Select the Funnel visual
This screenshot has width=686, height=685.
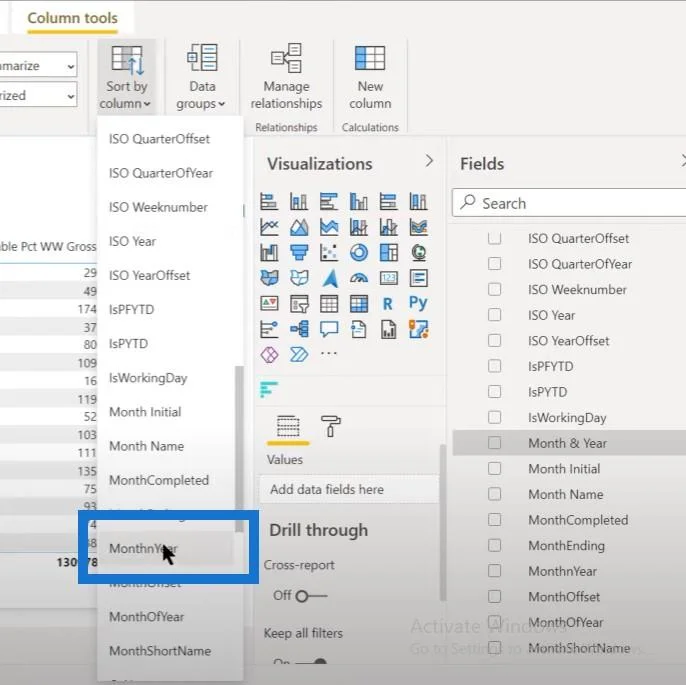[x=299, y=252]
